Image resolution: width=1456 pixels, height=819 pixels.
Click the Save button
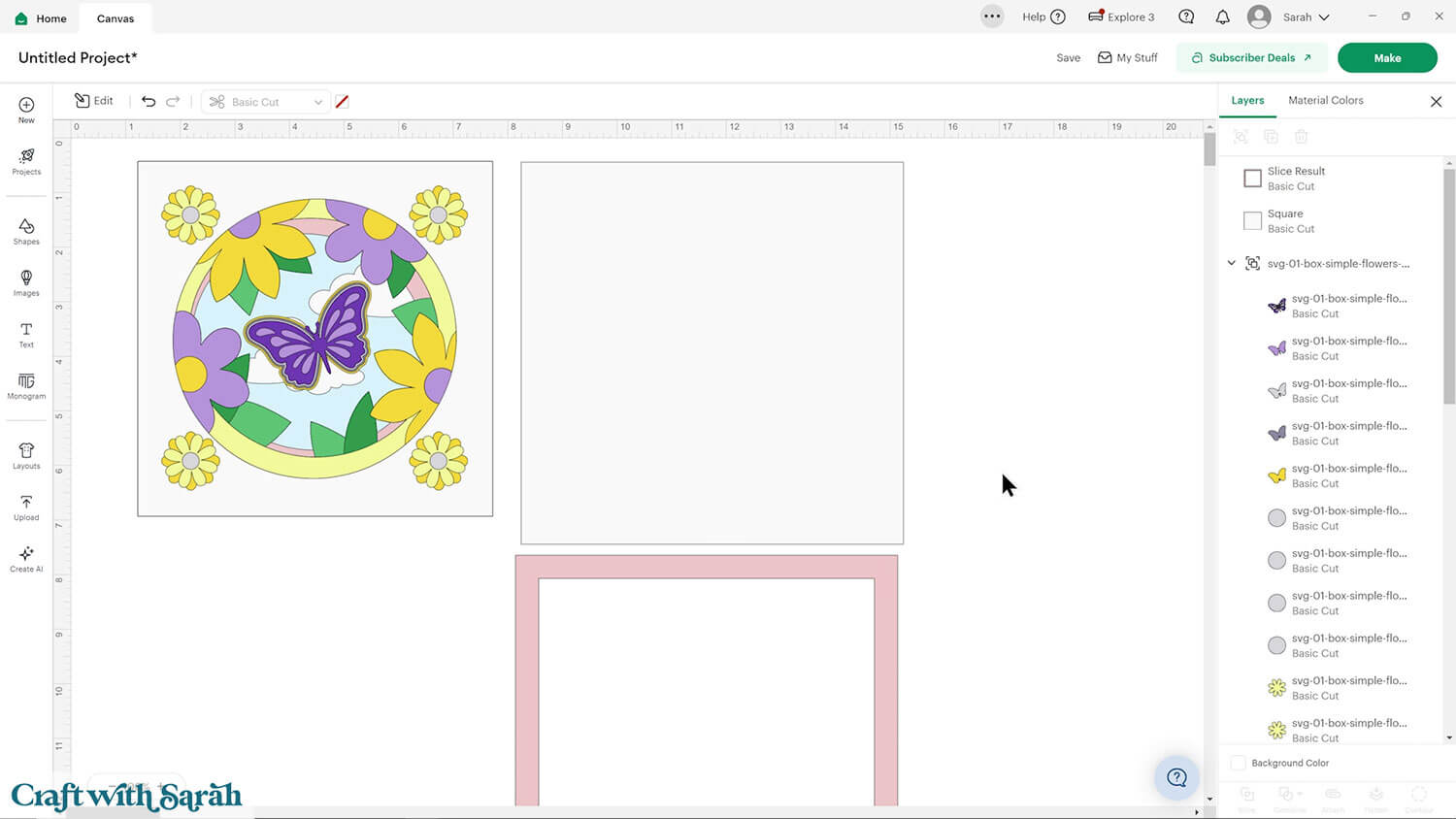1068,57
